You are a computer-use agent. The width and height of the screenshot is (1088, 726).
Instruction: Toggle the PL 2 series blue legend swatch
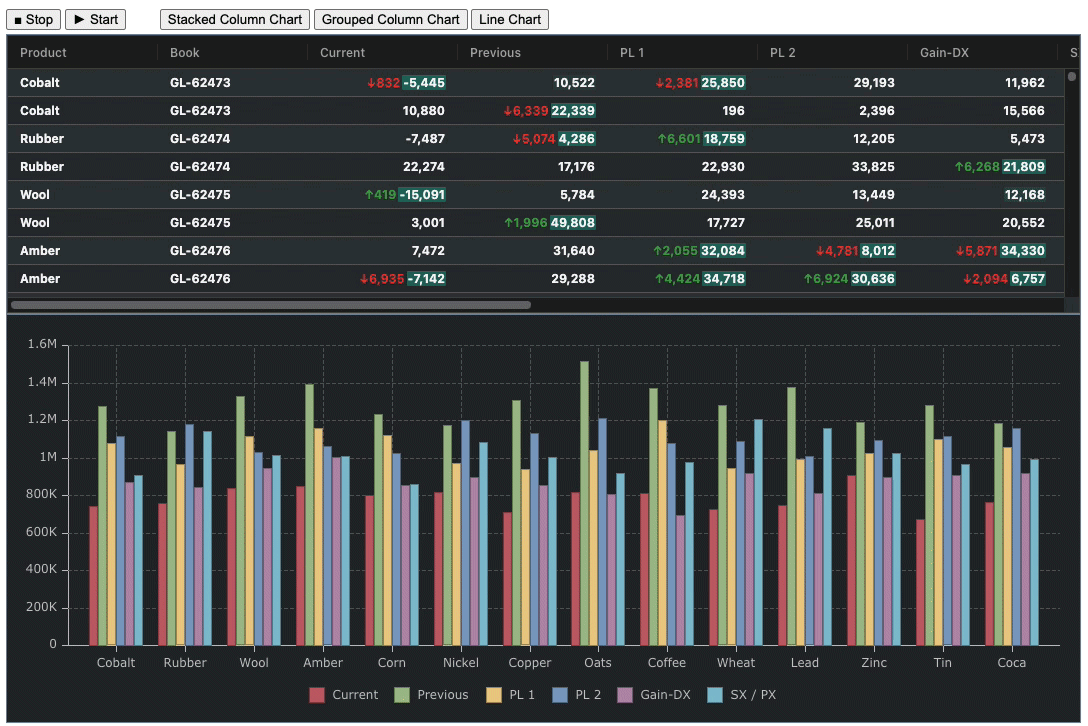tap(560, 695)
